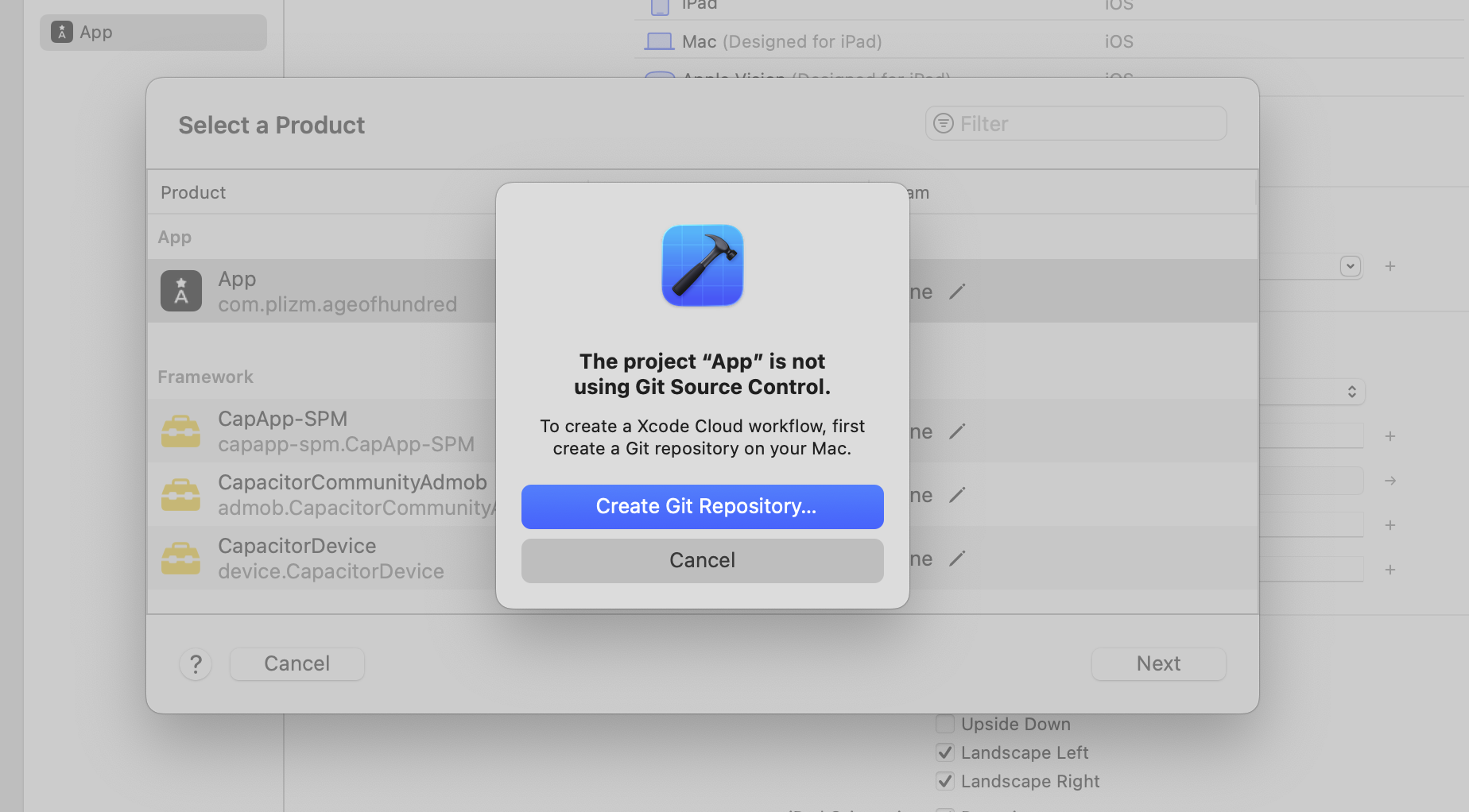This screenshot has width=1469, height=812.
Task: Click the filter lines icon
Action: tap(943, 123)
